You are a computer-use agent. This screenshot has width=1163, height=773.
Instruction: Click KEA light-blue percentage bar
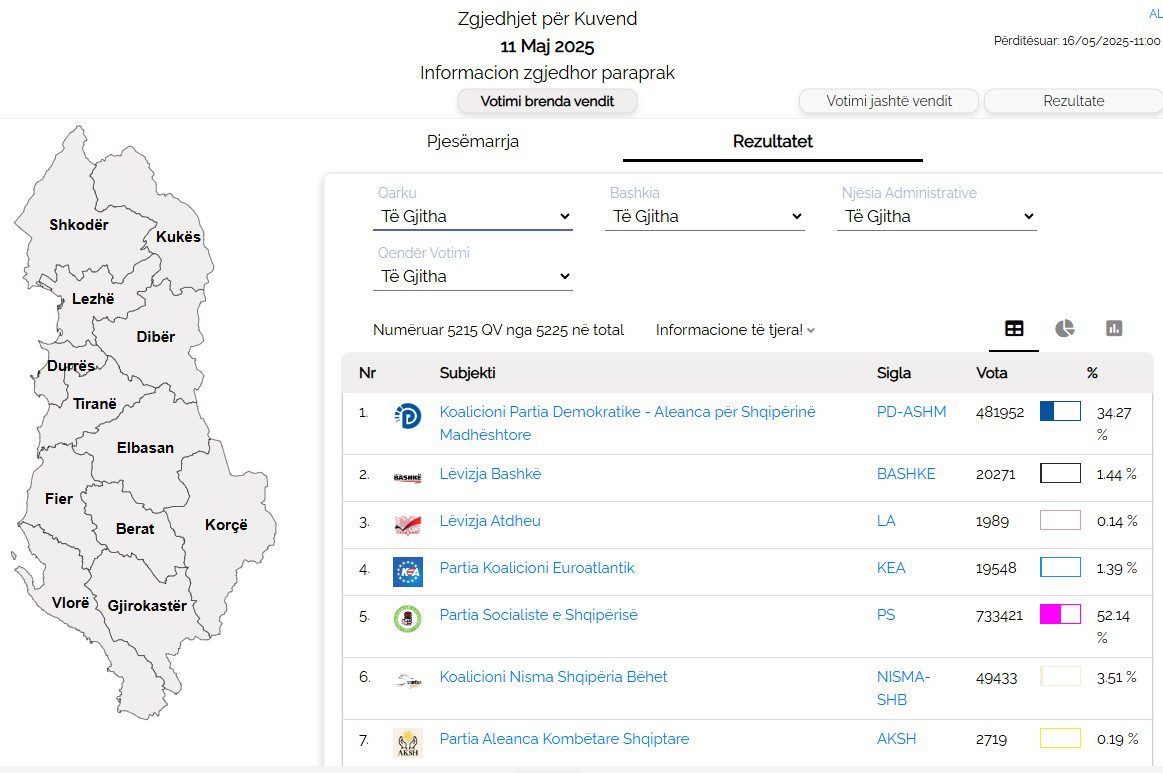(1060, 567)
